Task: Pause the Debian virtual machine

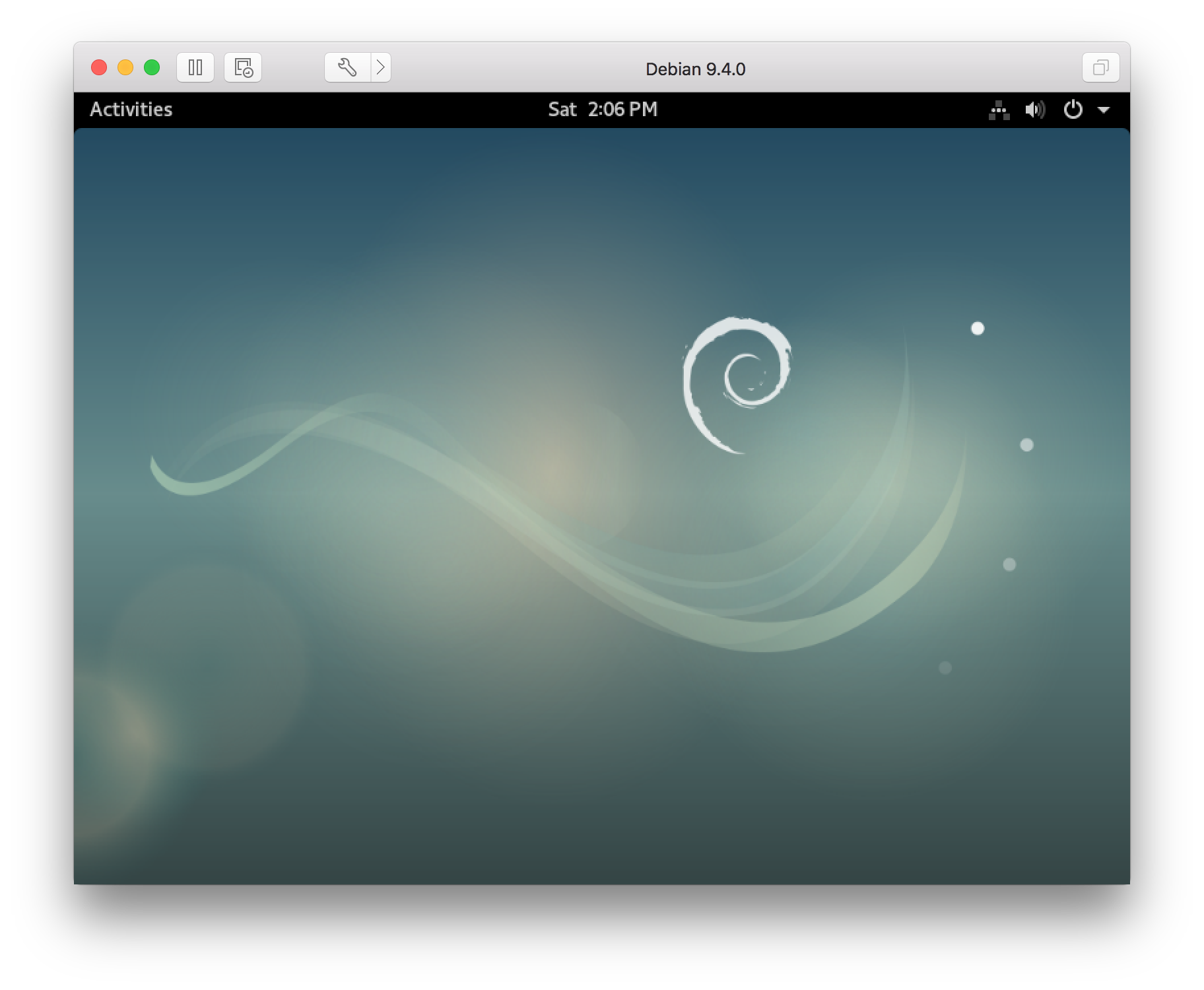Action: (195, 67)
